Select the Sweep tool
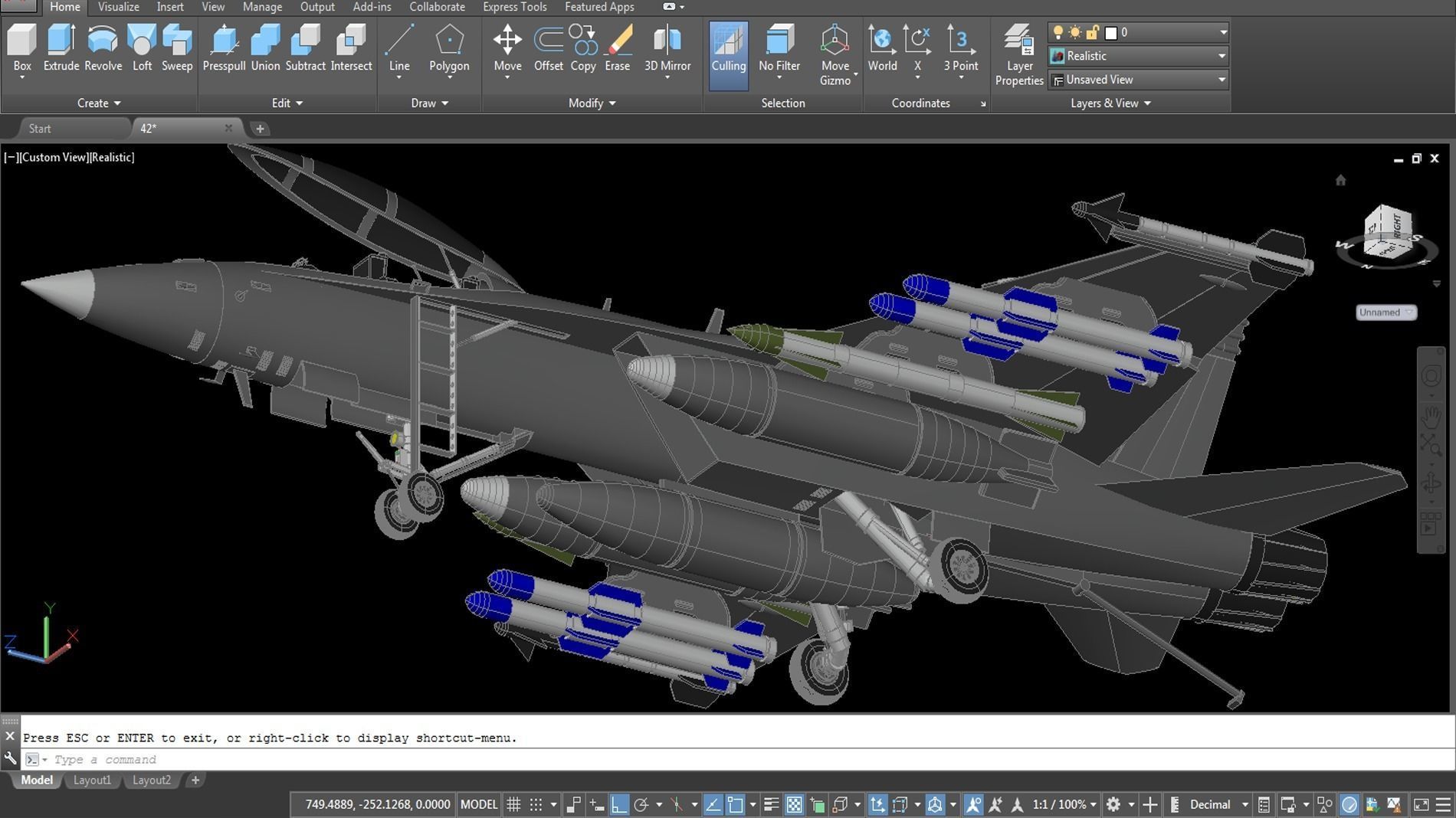The height and width of the screenshot is (818, 1456). [x=177, y=48]
